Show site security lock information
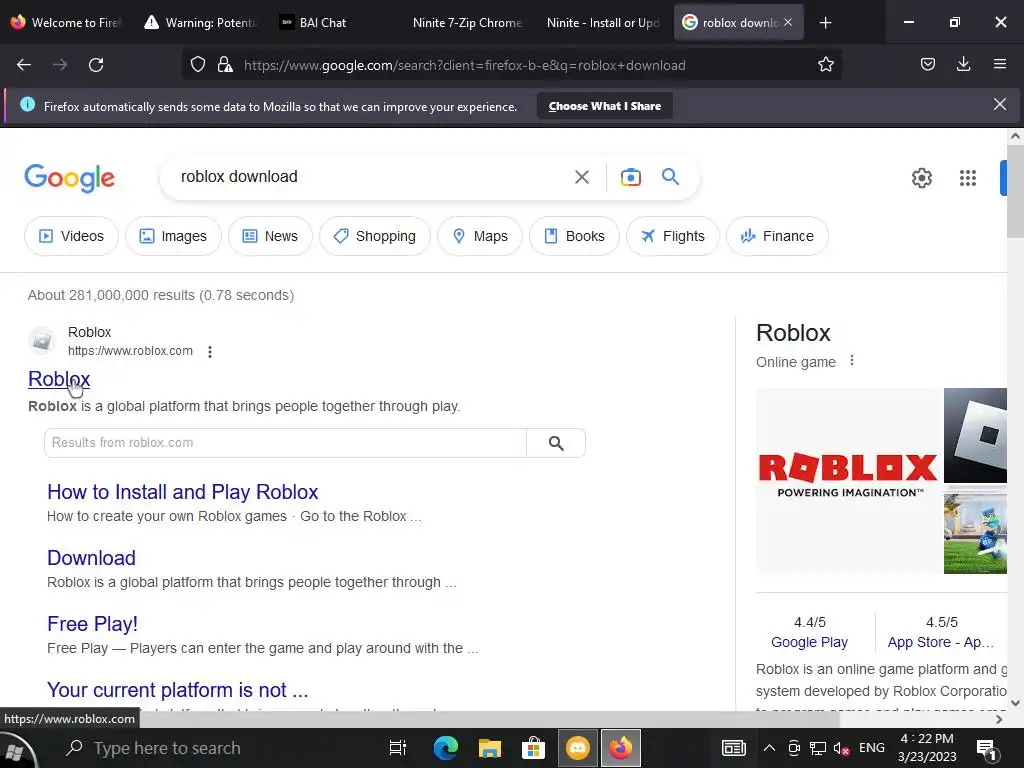The width and height of the screenshot is (1024, 768). (x=225, y=65)
